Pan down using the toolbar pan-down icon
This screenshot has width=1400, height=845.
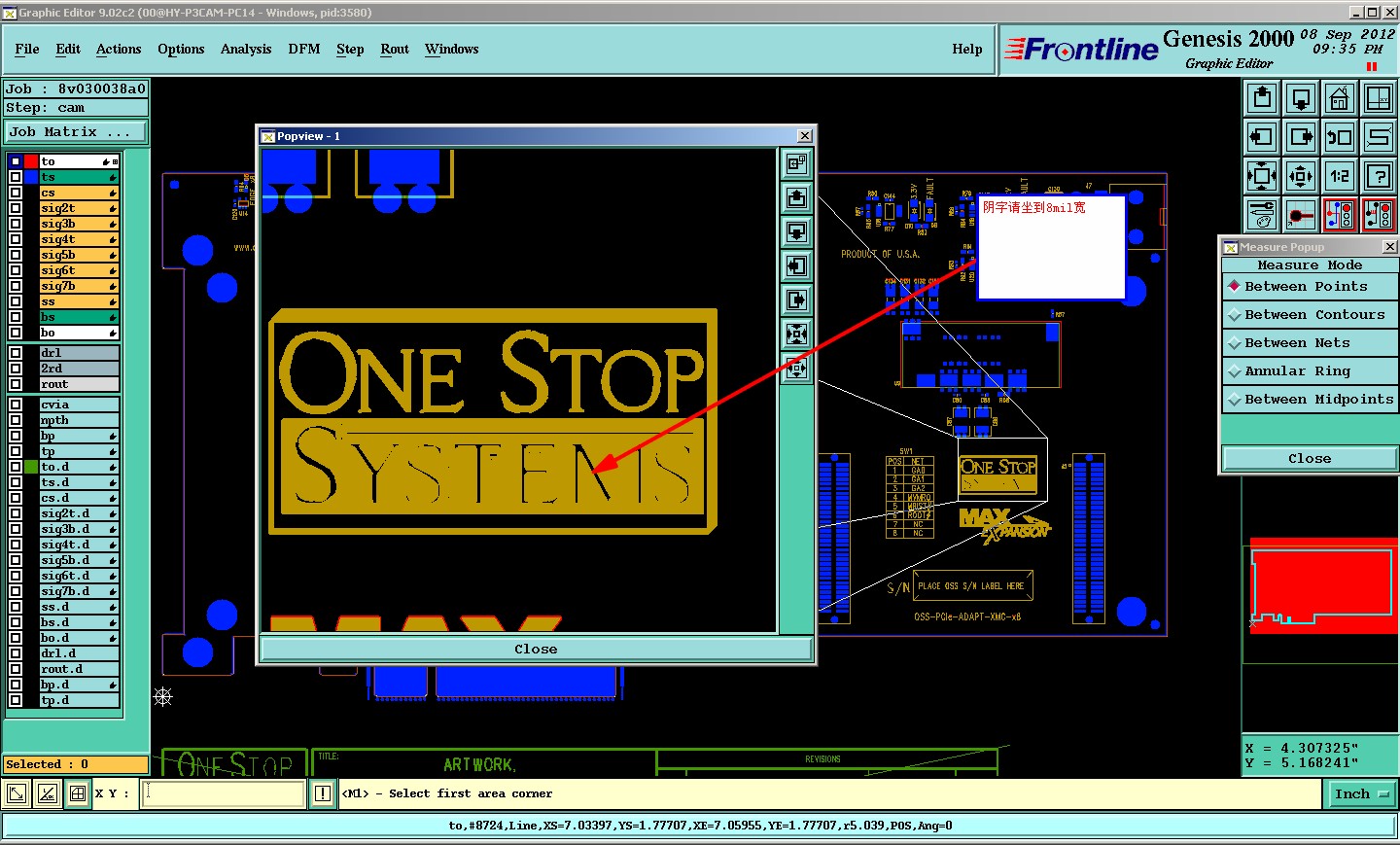1301,98
